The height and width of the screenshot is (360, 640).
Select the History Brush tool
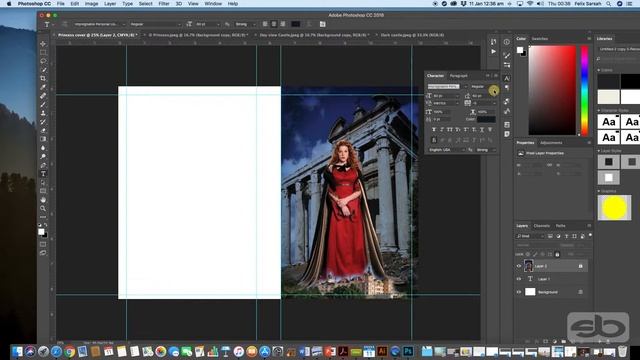click(43, 122)
